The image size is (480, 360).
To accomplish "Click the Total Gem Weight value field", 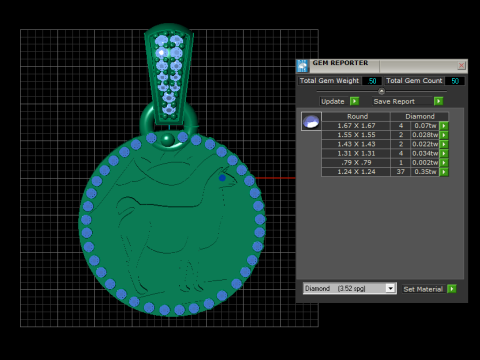I will tap(372, 81).
